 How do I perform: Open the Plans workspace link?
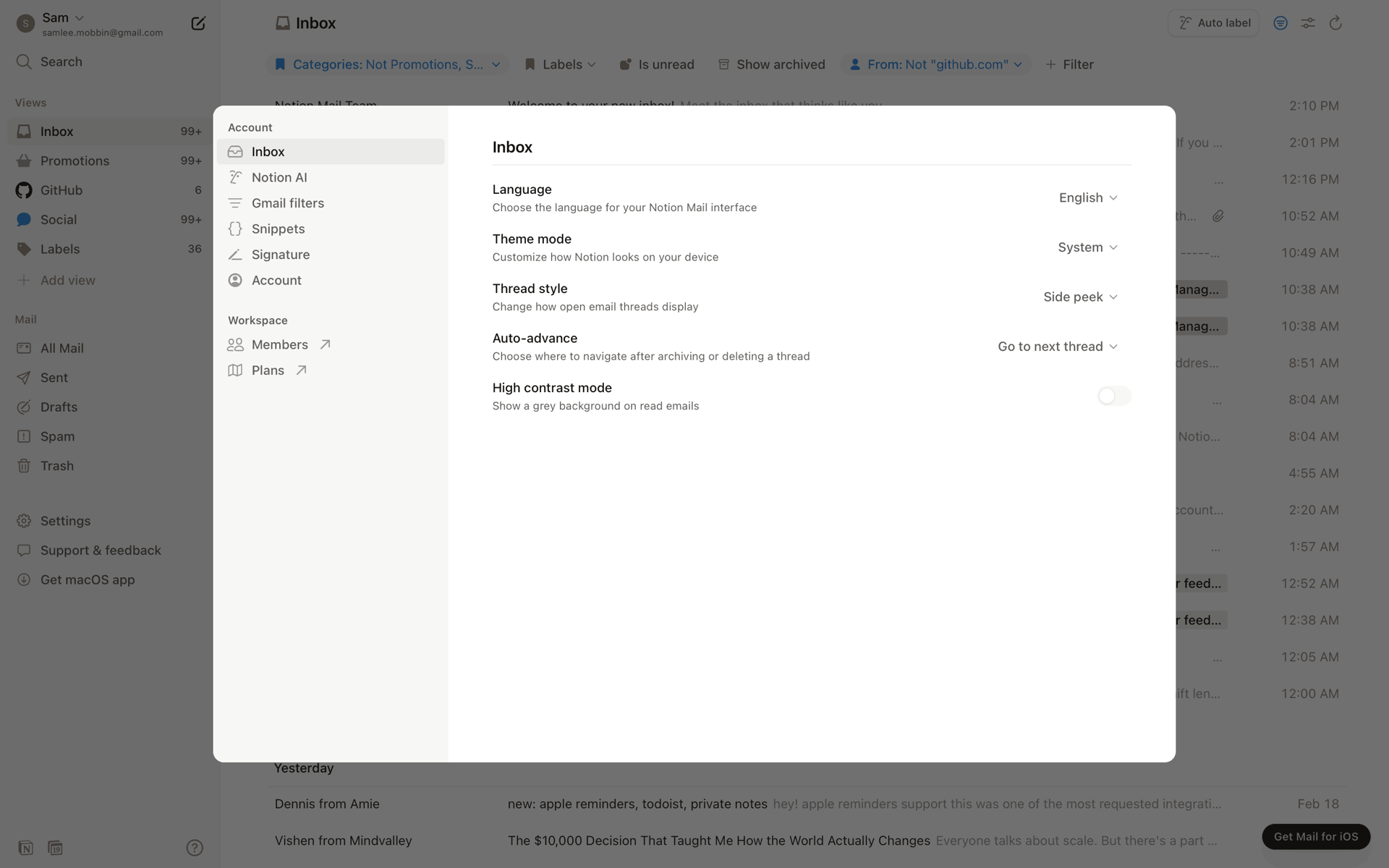[x=331, y=370]
